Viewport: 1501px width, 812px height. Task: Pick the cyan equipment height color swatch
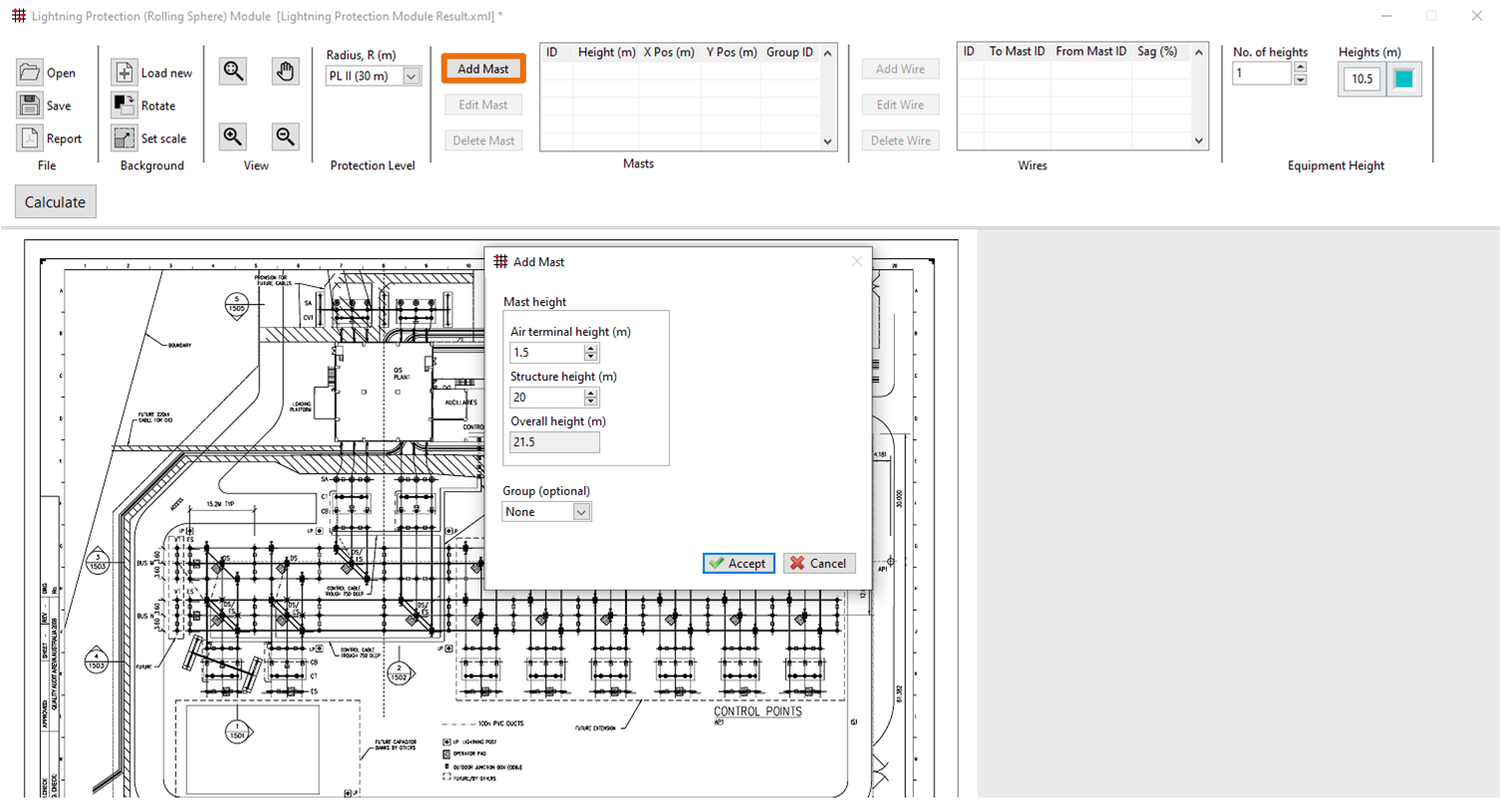point(1403,80)
